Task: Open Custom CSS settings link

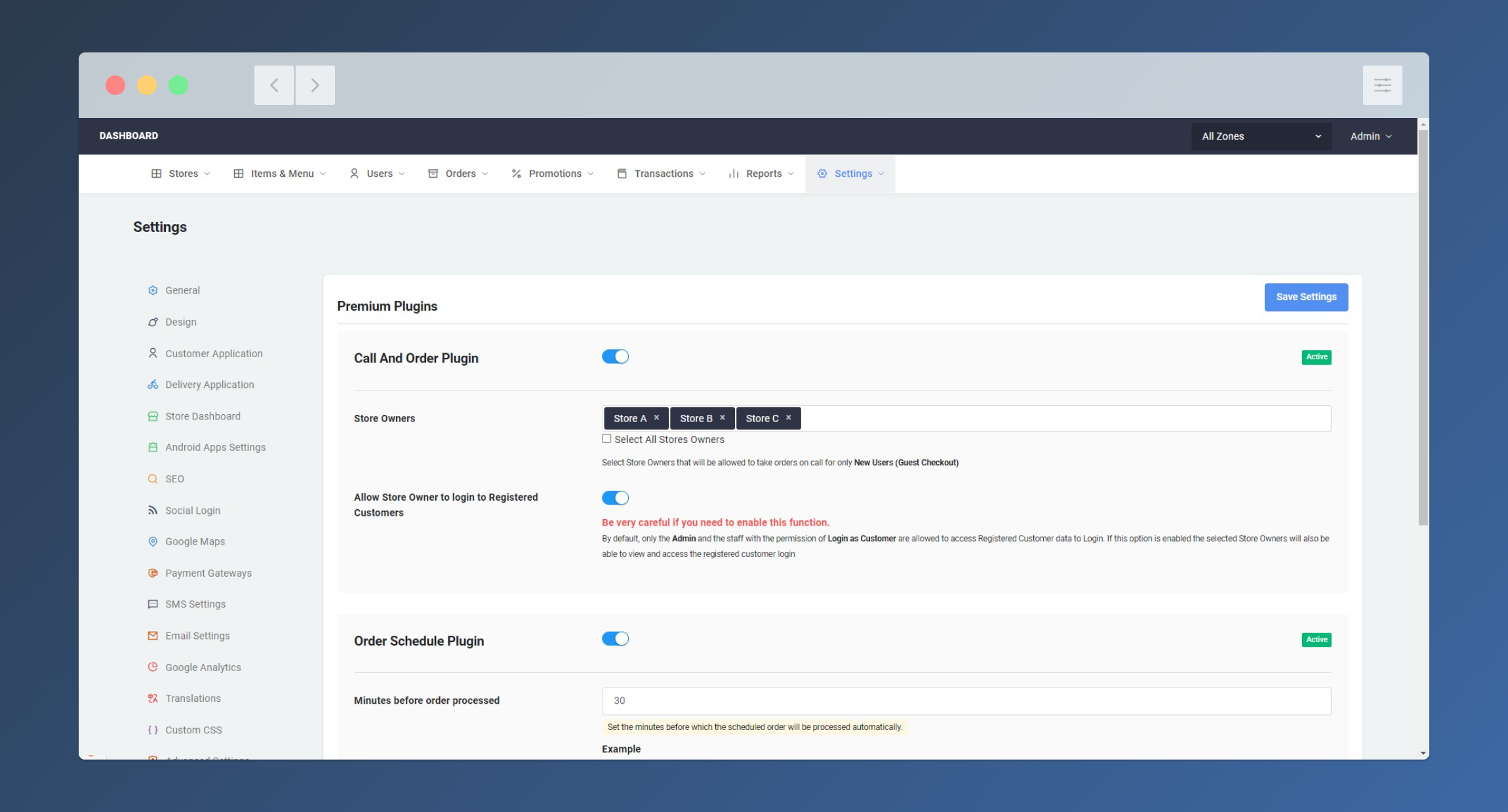Action: [x=193, y=730]
